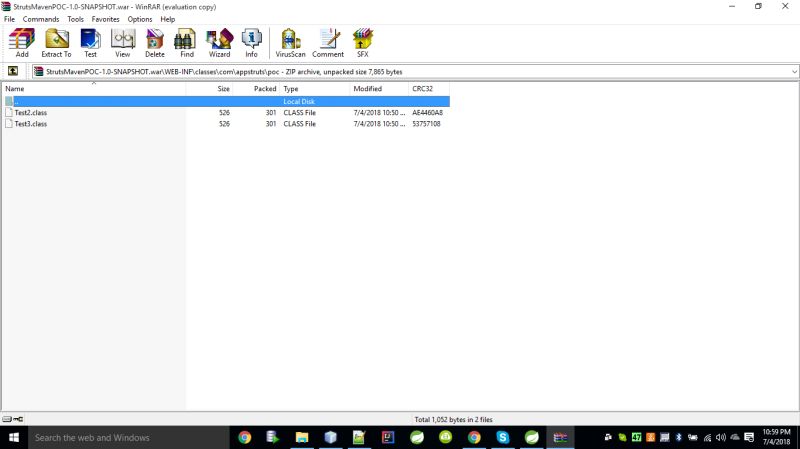Click the Delete toolbar icon
The height and width of the screenshot is (449, 800).
[155, 43]
